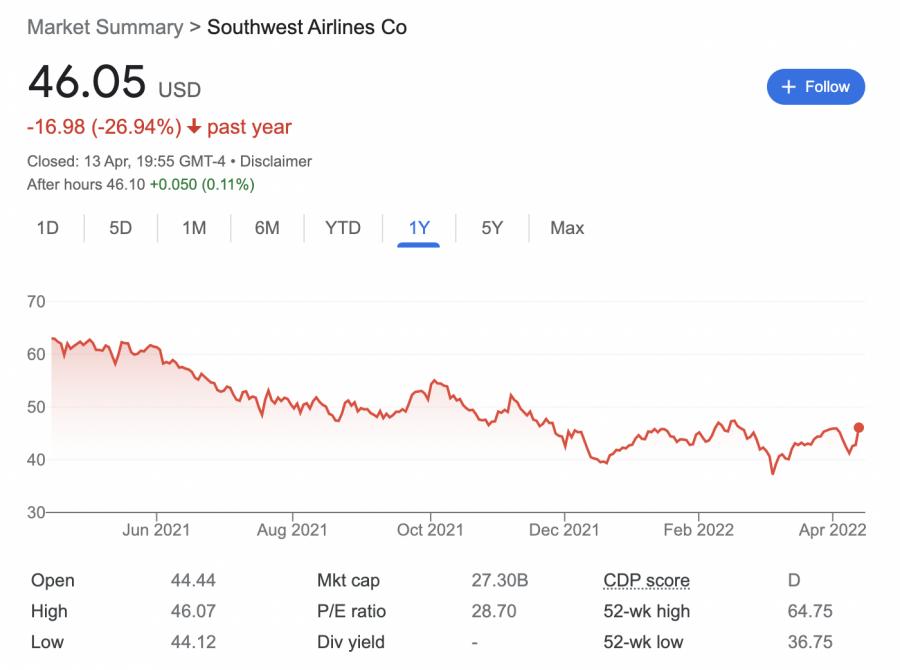Click the 46.05 price value
This screenshot has height=670, width=900.
(87, 82)
